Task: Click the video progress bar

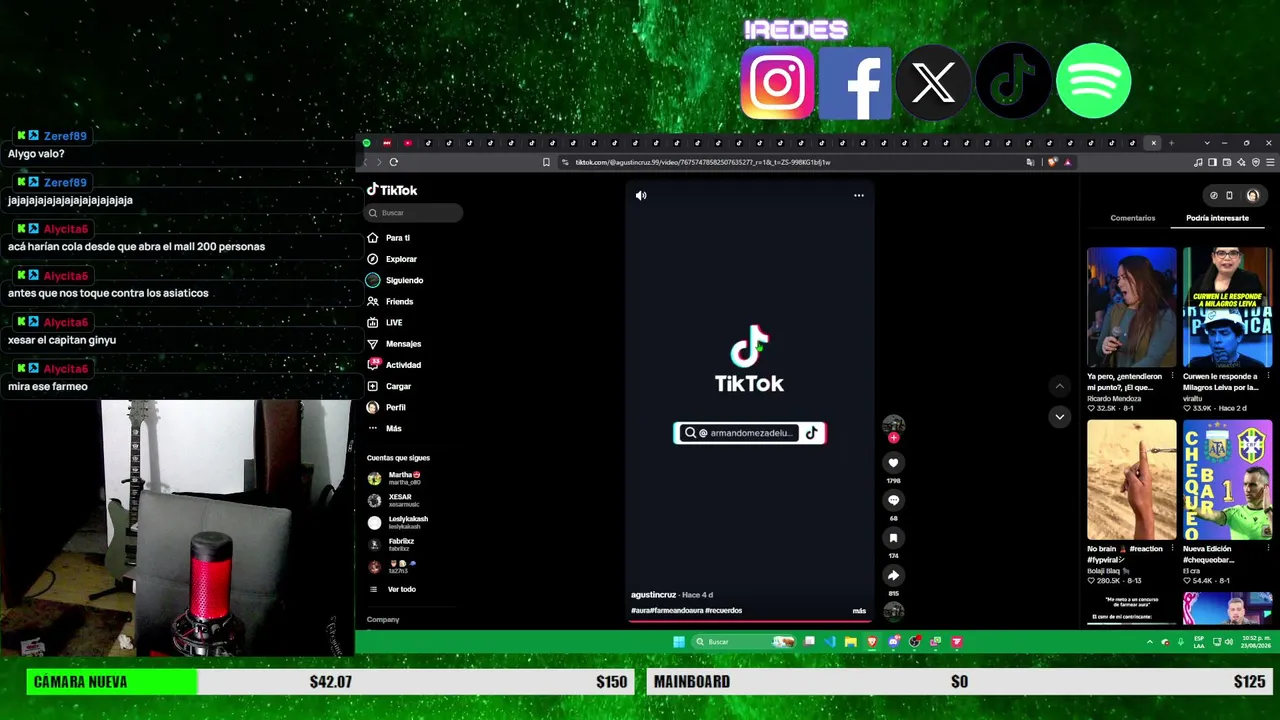Action: click(x=750, y=621)
